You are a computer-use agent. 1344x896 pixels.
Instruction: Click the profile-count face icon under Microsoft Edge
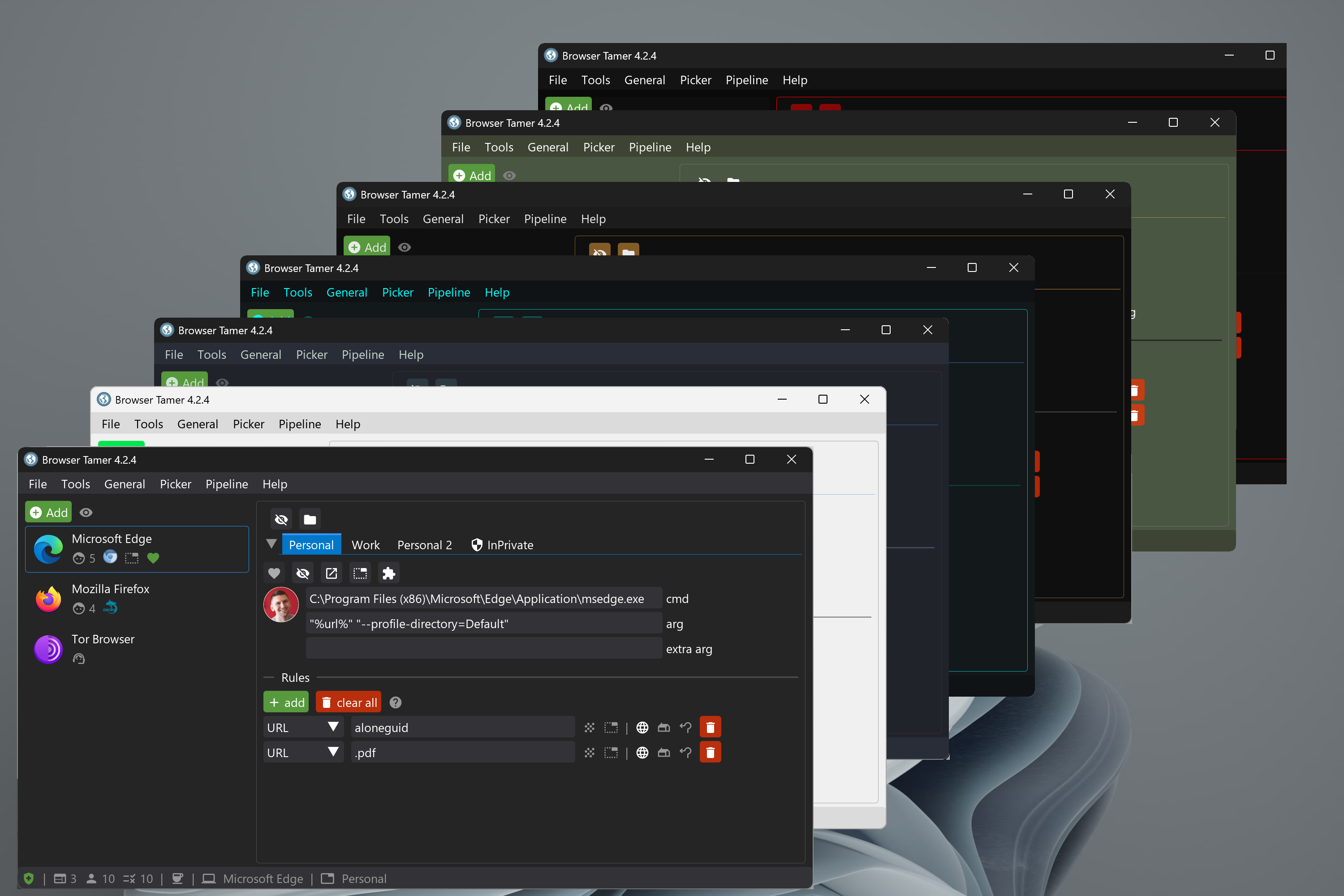click(79, 558)
